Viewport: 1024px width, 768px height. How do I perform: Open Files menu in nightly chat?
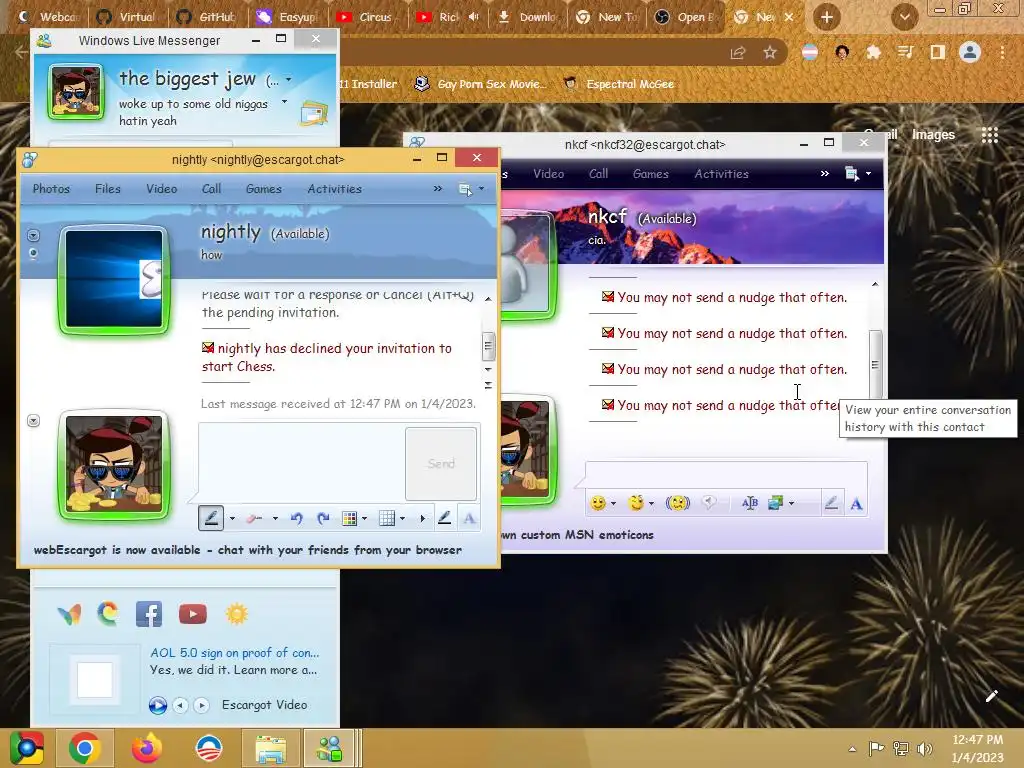point(108,189)
